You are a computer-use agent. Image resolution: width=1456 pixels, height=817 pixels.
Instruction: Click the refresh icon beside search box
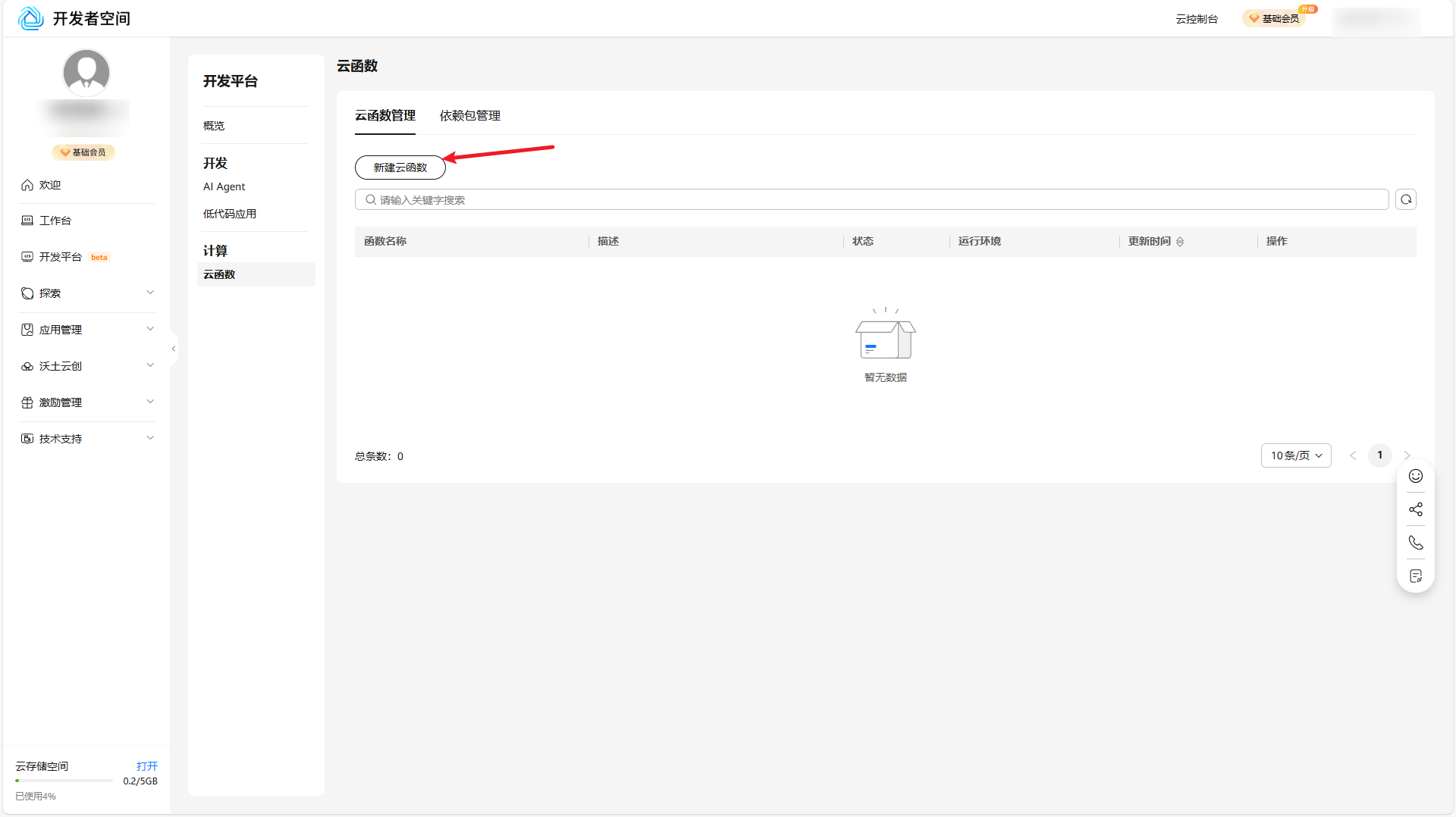1406,199
